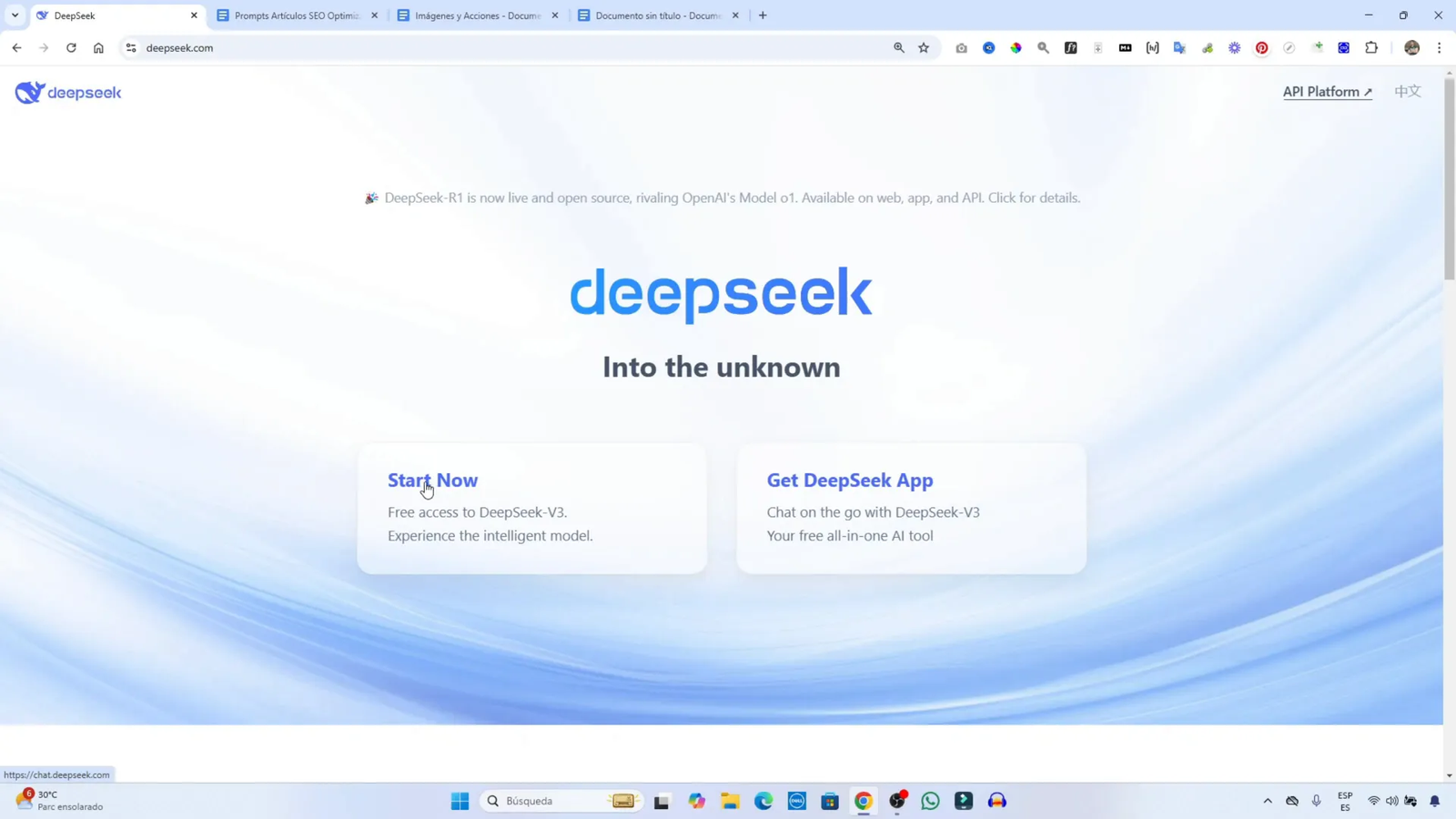
Task: Switch the site language to 中文
Action: coord(1407,91)
